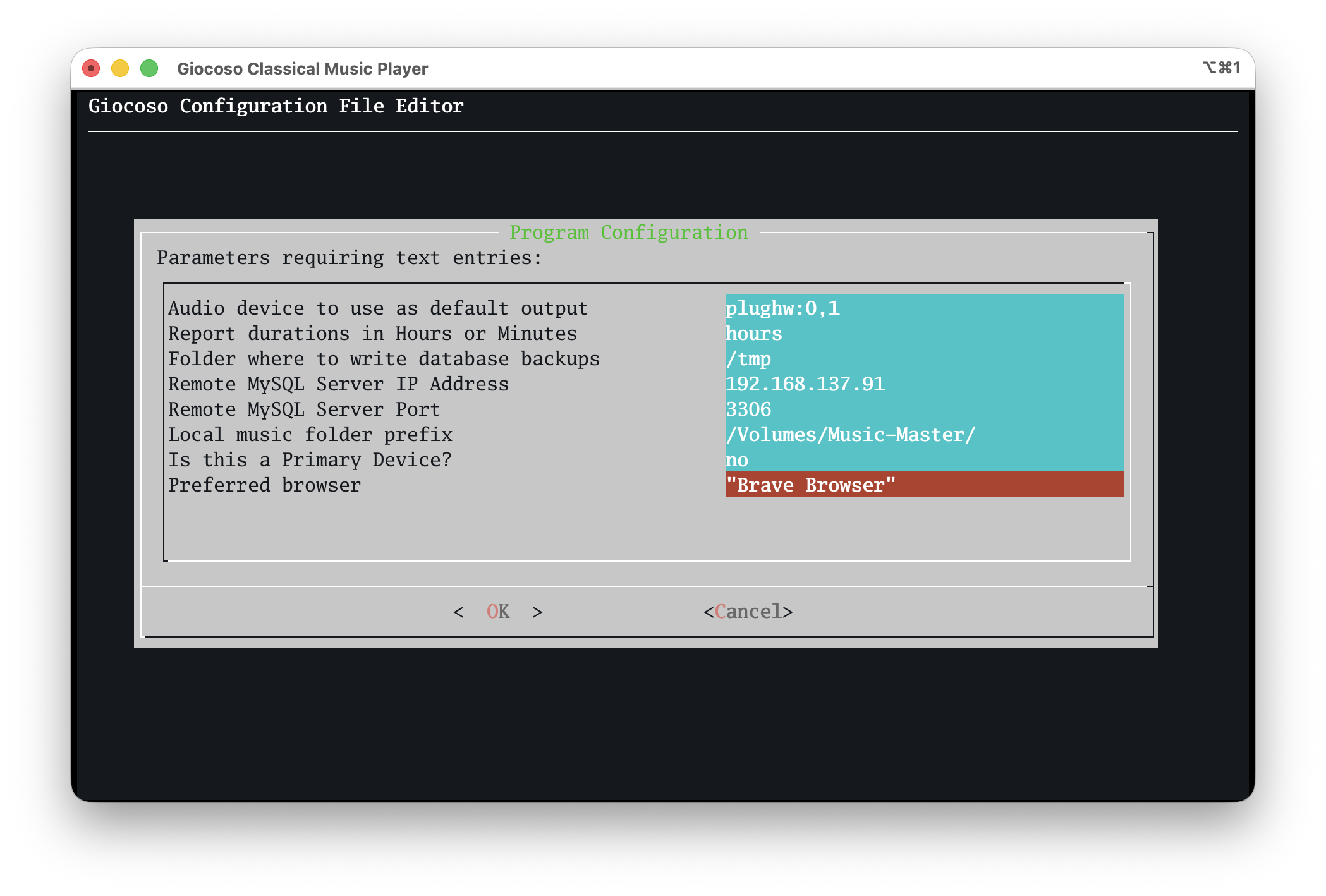Click the Giocoso Classical Music Player title
Viewport: 1326px width, 896px height.
(x=302, y=68)
